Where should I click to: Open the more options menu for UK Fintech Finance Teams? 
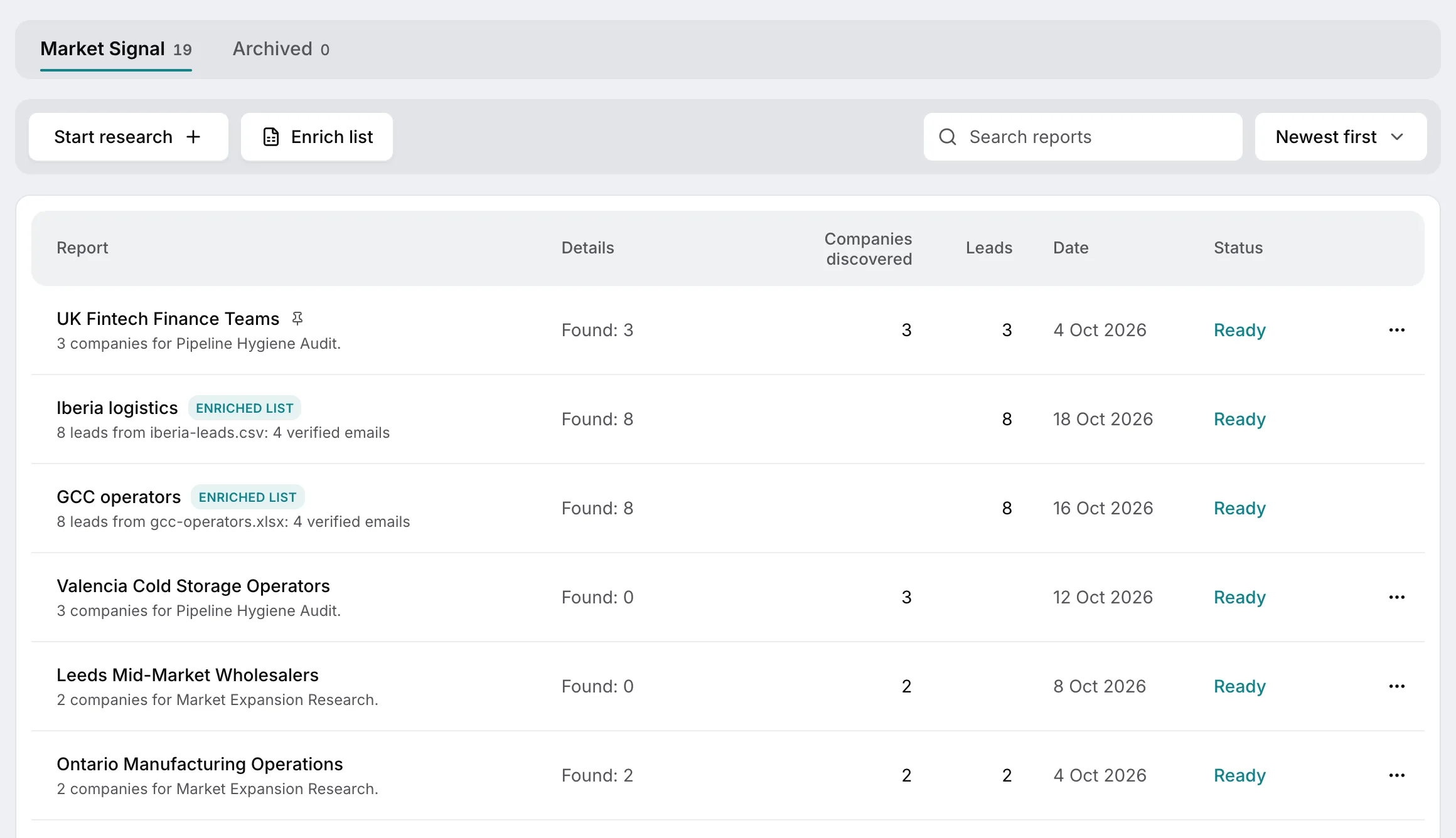1396,330
